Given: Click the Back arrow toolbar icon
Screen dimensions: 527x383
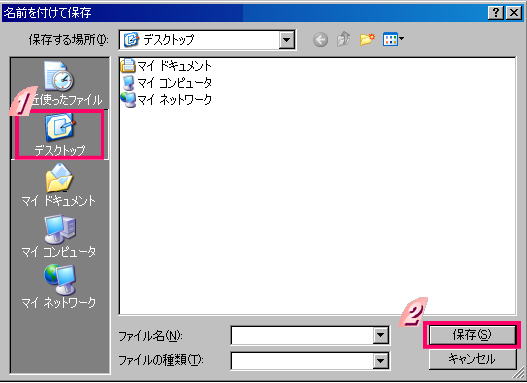Looking at the screenshot, I should click(320, 40).
